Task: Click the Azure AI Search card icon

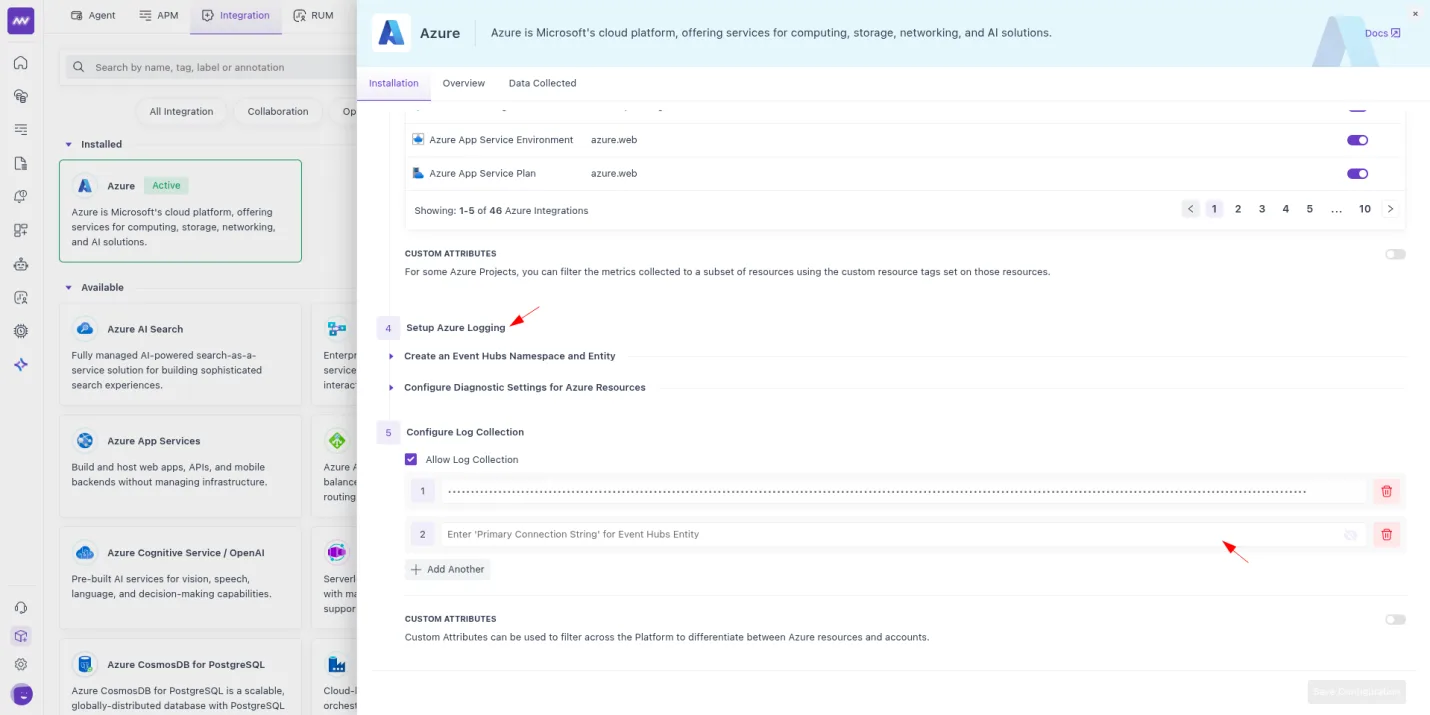Action: [85, 328]
